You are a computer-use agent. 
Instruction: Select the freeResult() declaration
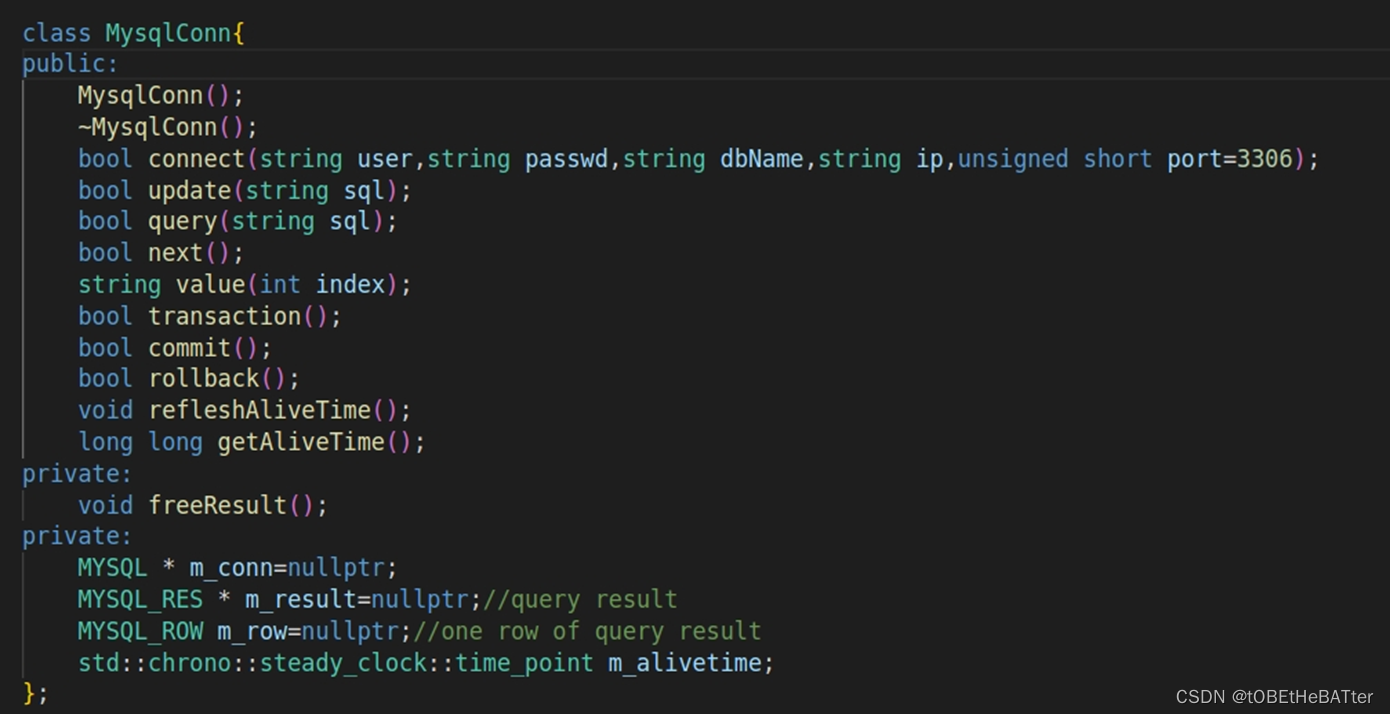(200, 505)
